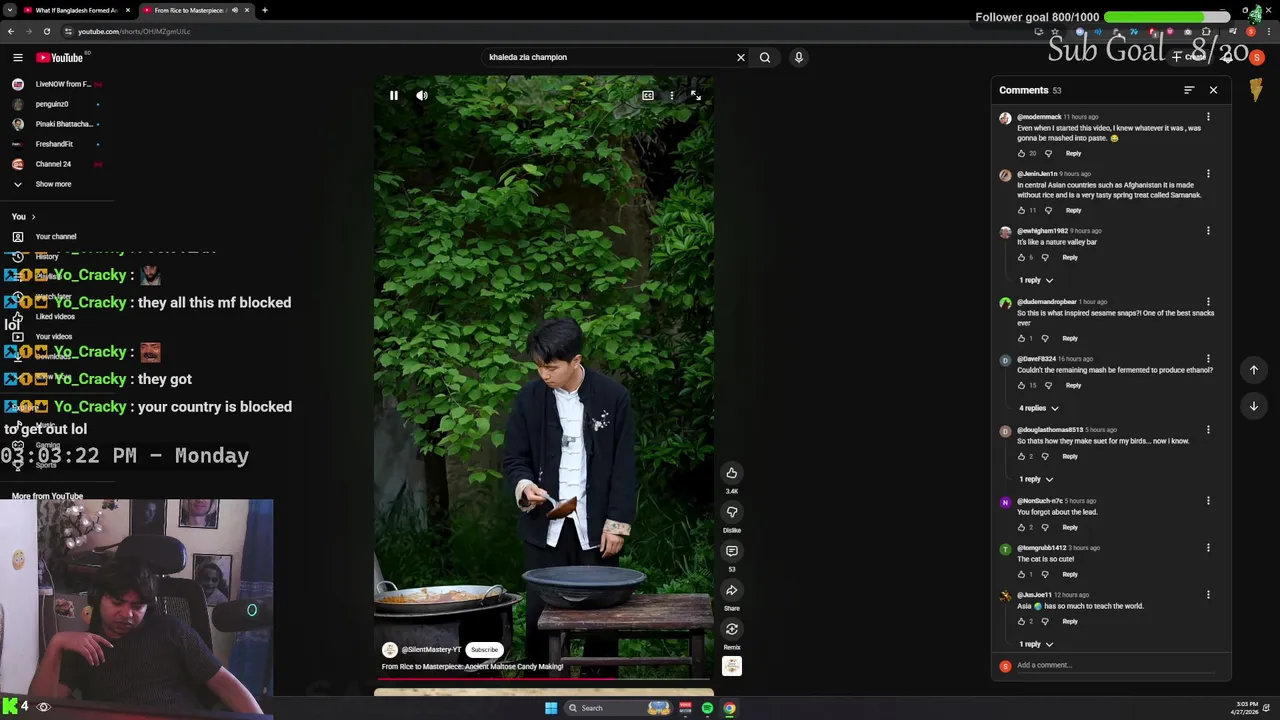Image resolution: width=1280 pixels, height=720 pixels.
Task: Start a search with your voice
Action: (799, 57)
